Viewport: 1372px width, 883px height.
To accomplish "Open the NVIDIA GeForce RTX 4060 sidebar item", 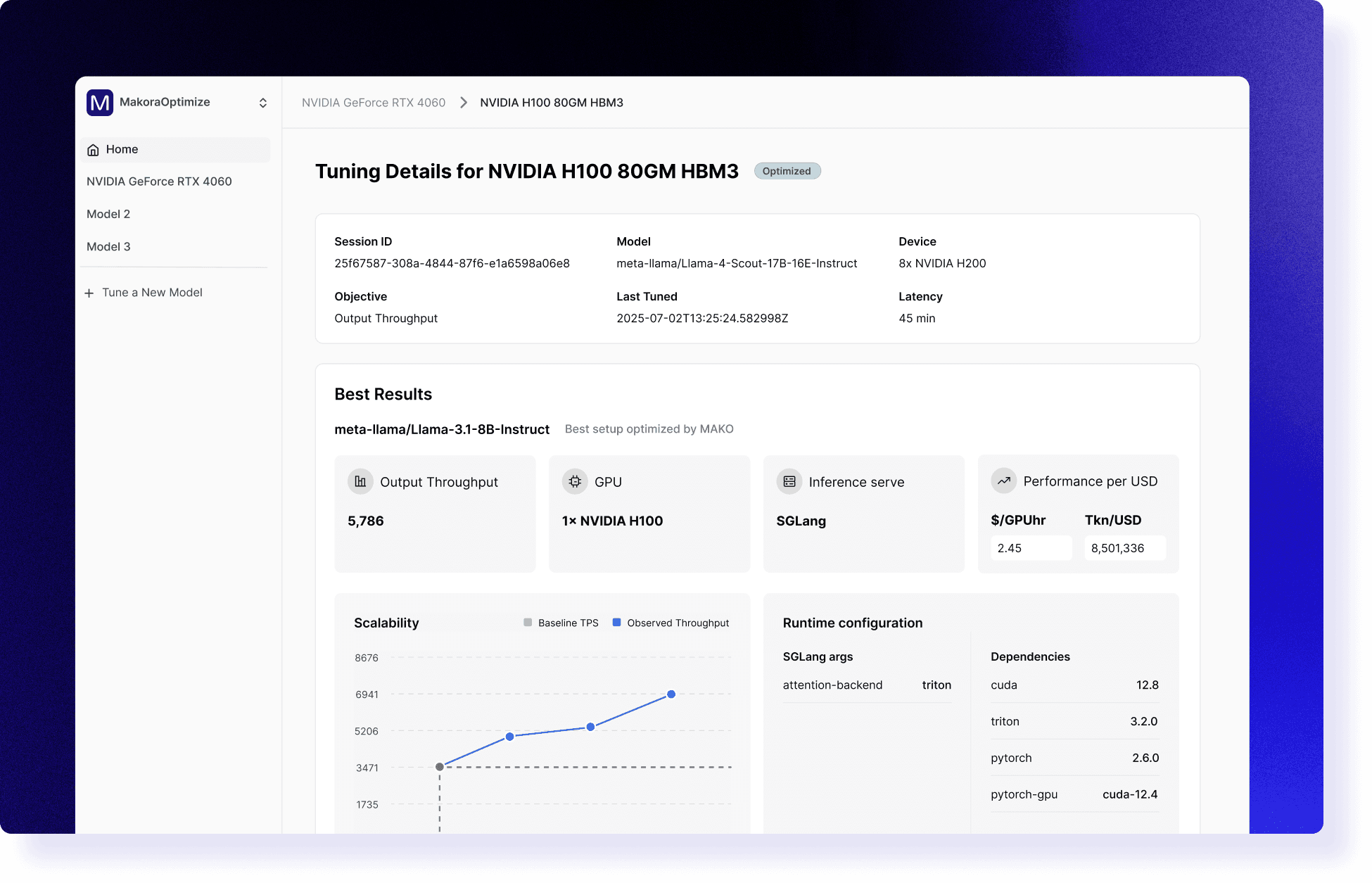I will 159,182.
